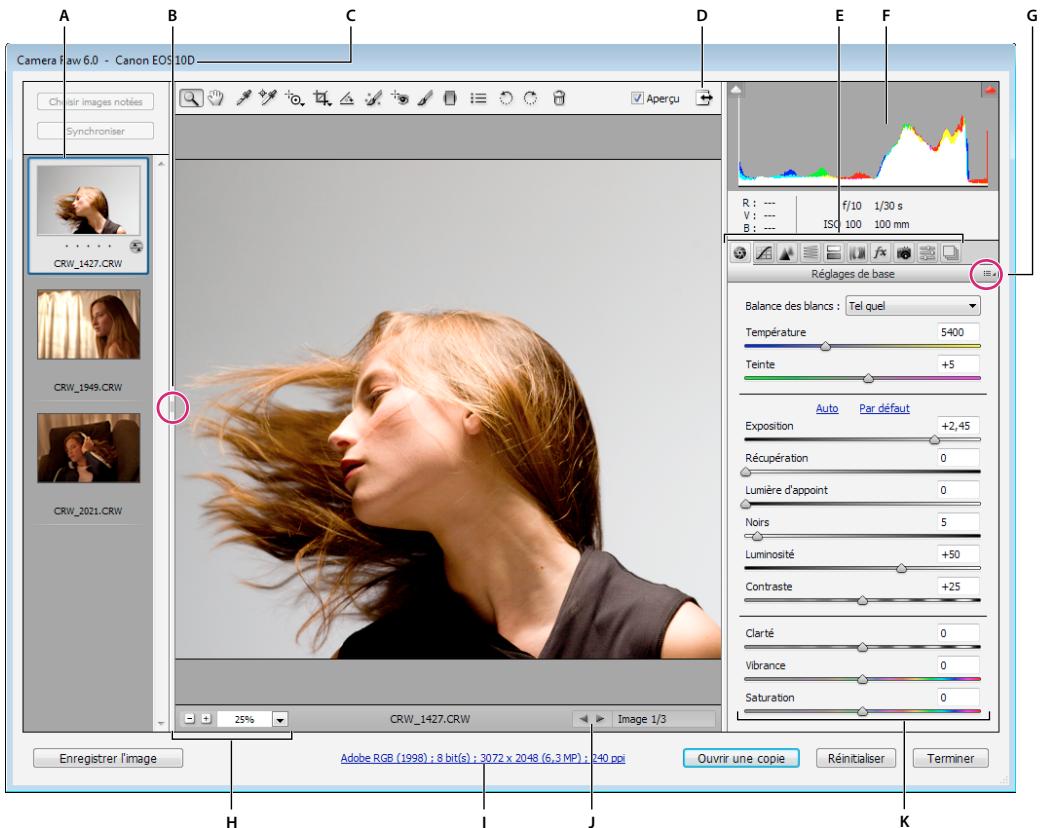The image size is (1045, 828).
Task: Click the Température slider handle
Action: (x=825, y=347)
